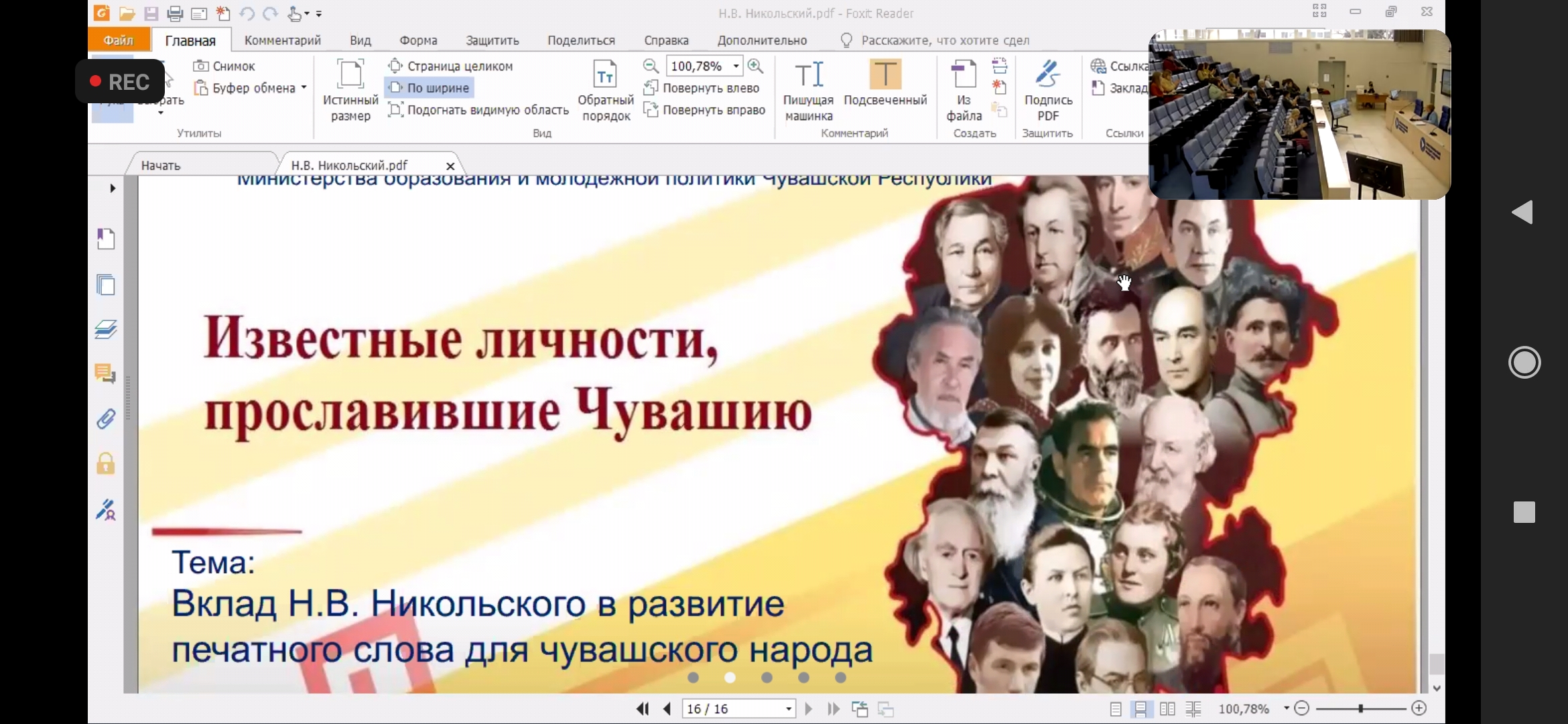Image resolution: width=1568 pixels, height=724 pixels.
Task: Switch to the Комментарий ribbon tab
Action: pos(282,40)
